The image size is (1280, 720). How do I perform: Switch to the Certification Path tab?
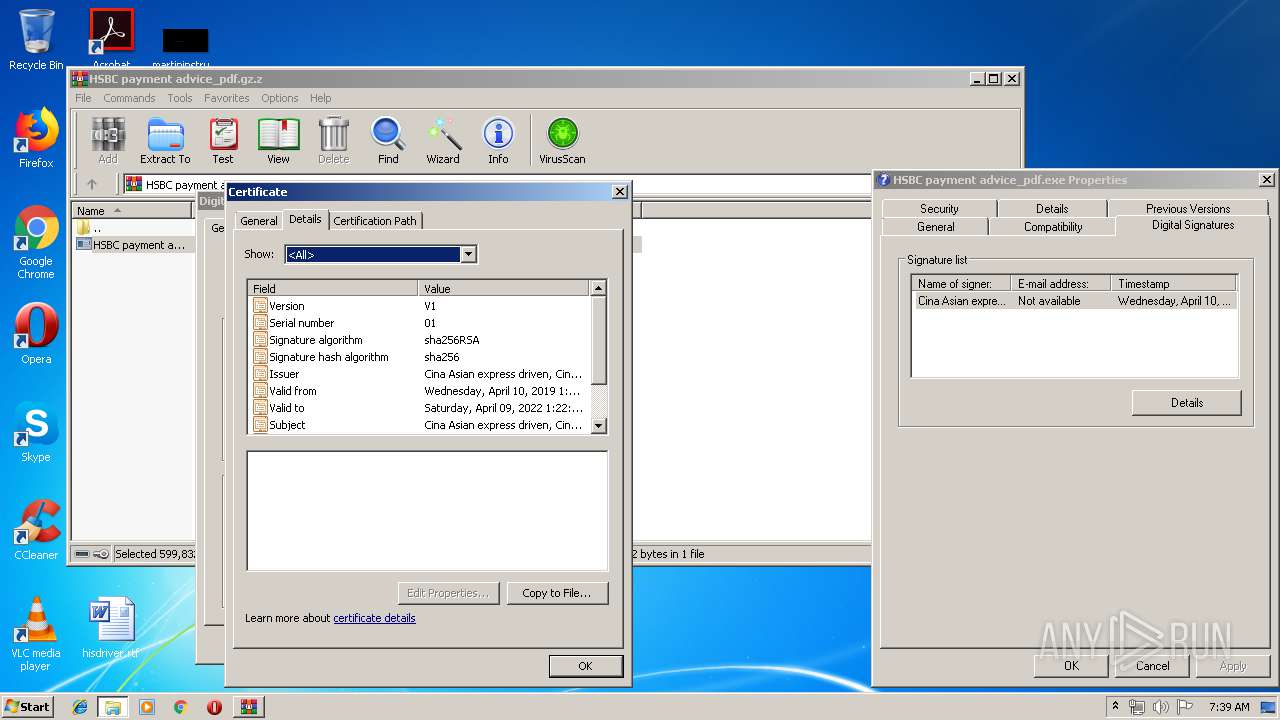pos(375,221)
